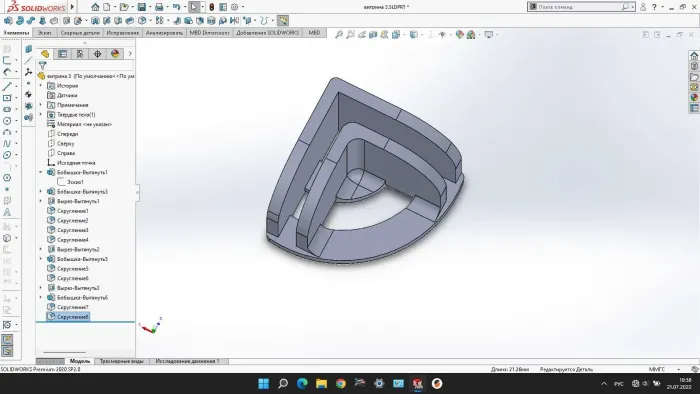Click the Zoom to Area icon

pyautogui.click(x=350, y=34)
